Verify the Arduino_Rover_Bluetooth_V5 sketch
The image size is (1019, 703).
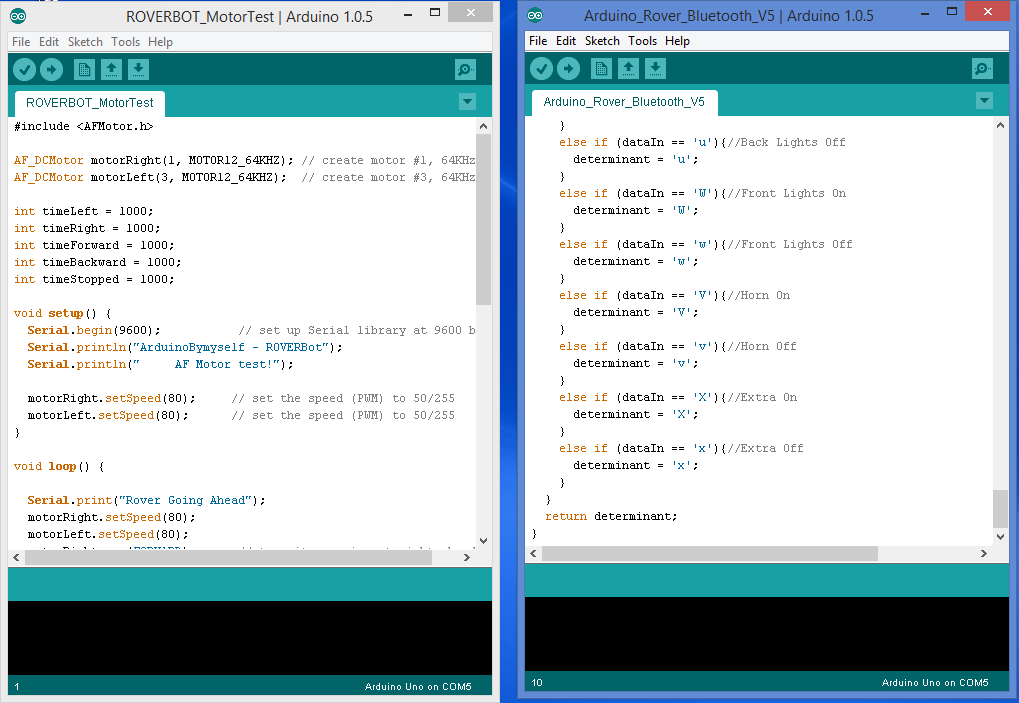pyautogui.click(x=541, y=68)
